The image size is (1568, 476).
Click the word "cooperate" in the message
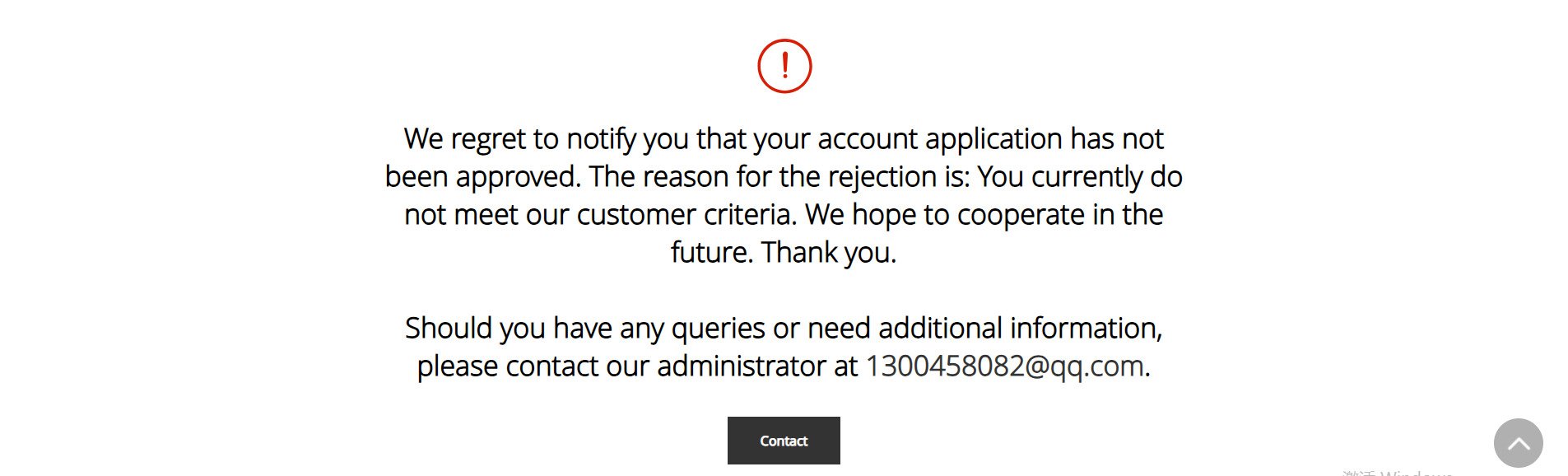click(x=1021, y=215)
